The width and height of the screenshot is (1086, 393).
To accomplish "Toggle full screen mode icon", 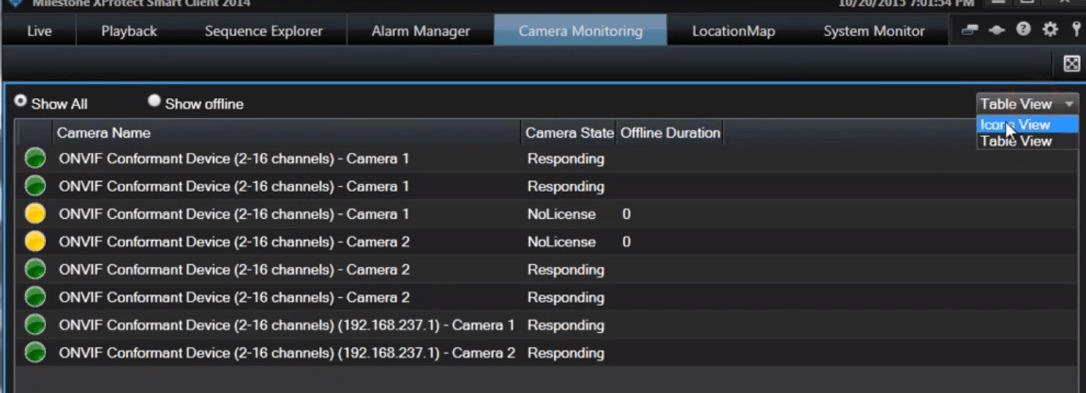I will [1071, 64].
